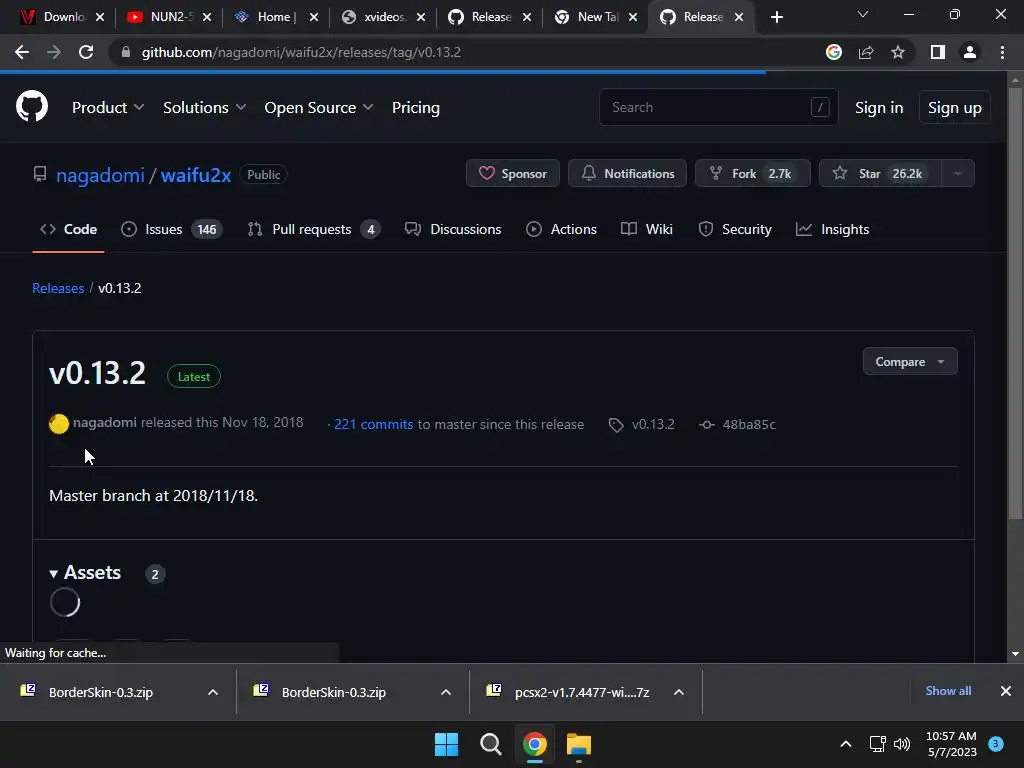Open new browser tab with plus
This screenshot has height=768, width=1024.
pyautogui.click(x=776, y=17)
